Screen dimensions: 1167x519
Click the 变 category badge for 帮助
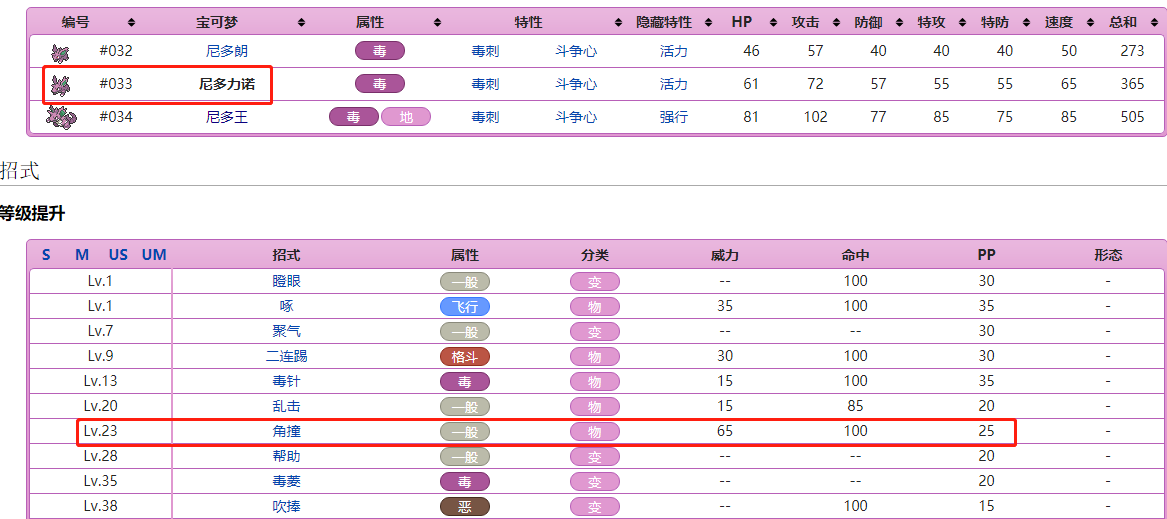(x=595, y=456)
